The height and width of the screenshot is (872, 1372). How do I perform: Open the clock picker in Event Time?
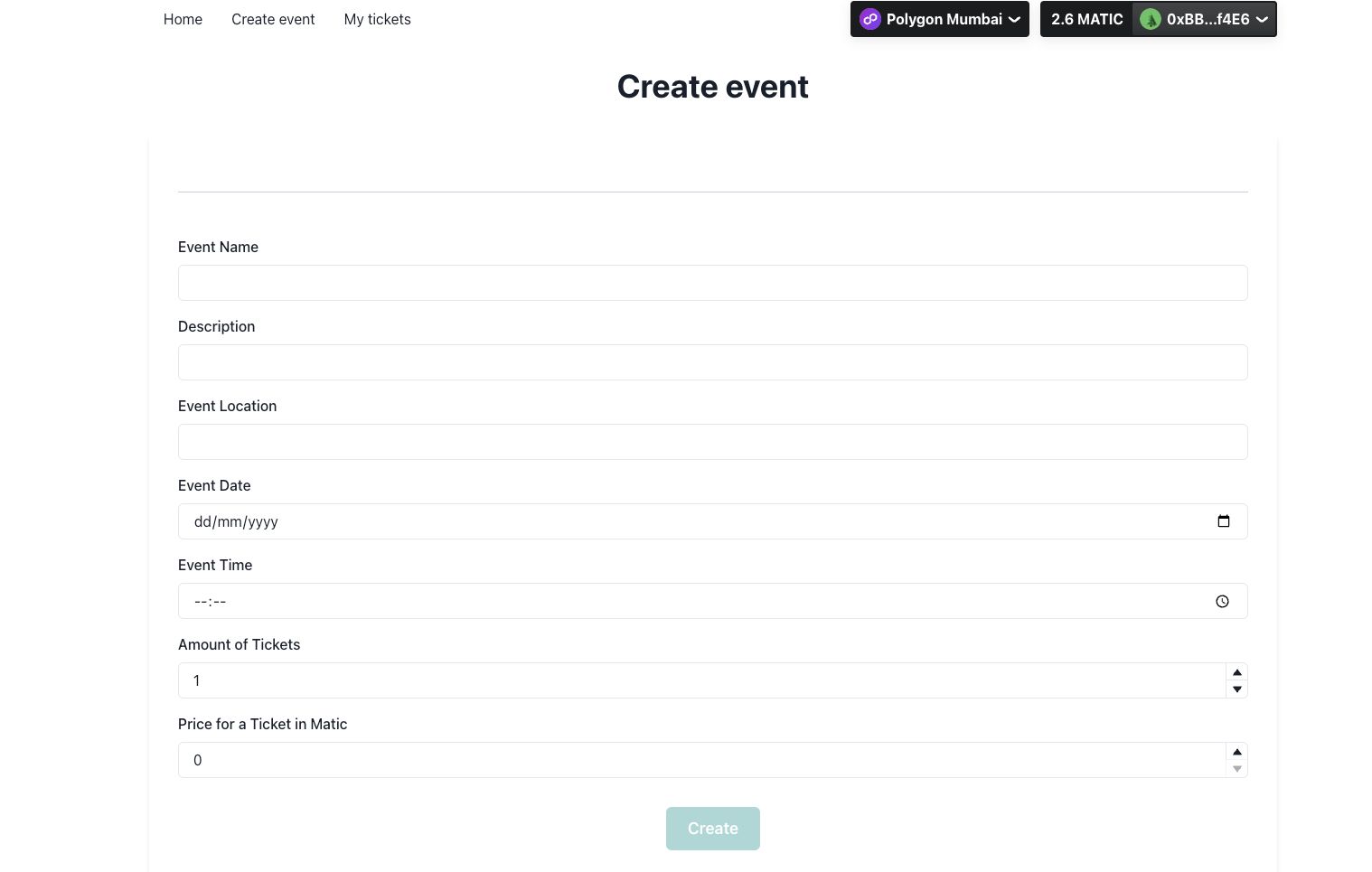point(1222,601)
